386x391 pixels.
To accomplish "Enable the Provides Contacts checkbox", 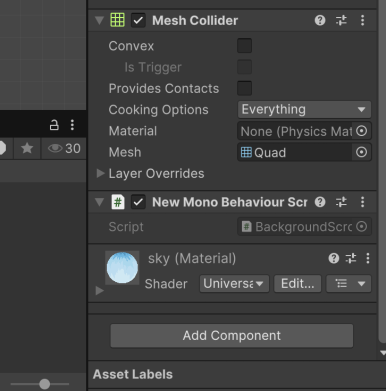I will click(x=244, y=88).
